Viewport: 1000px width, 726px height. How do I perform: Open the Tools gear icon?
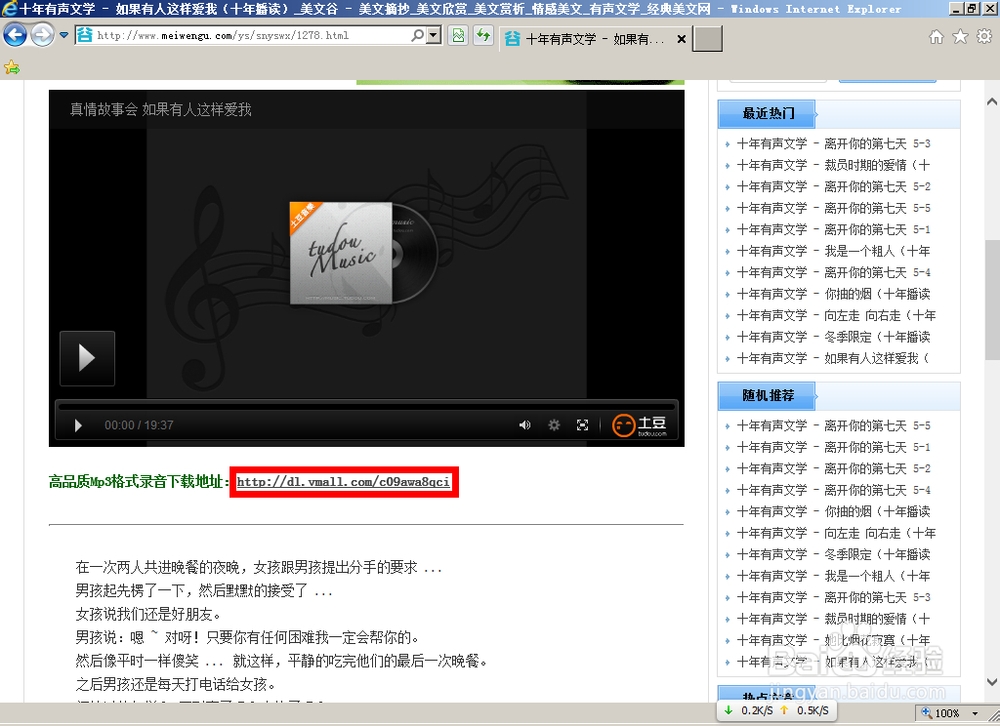pos(982,37)
